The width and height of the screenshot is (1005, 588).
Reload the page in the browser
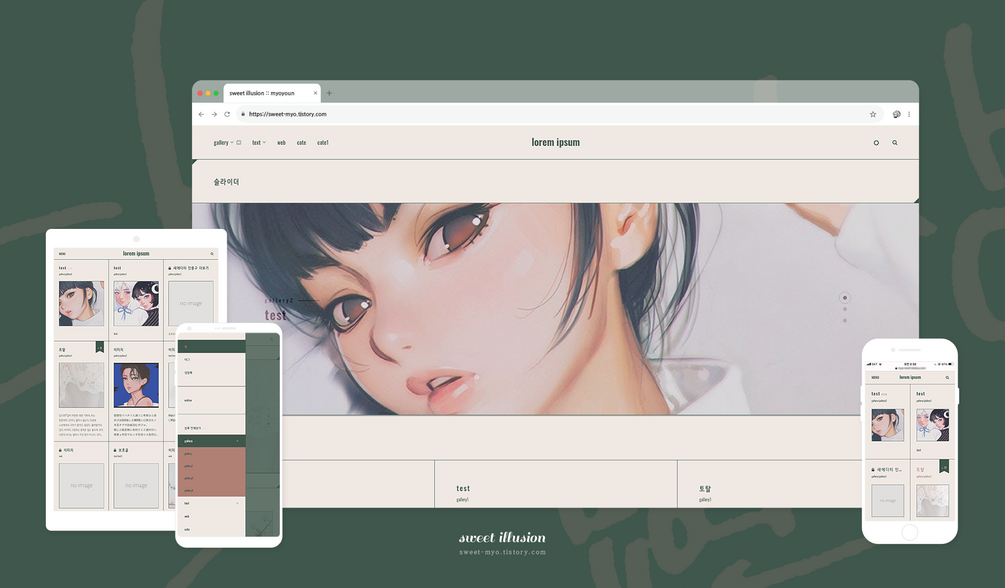227,114
